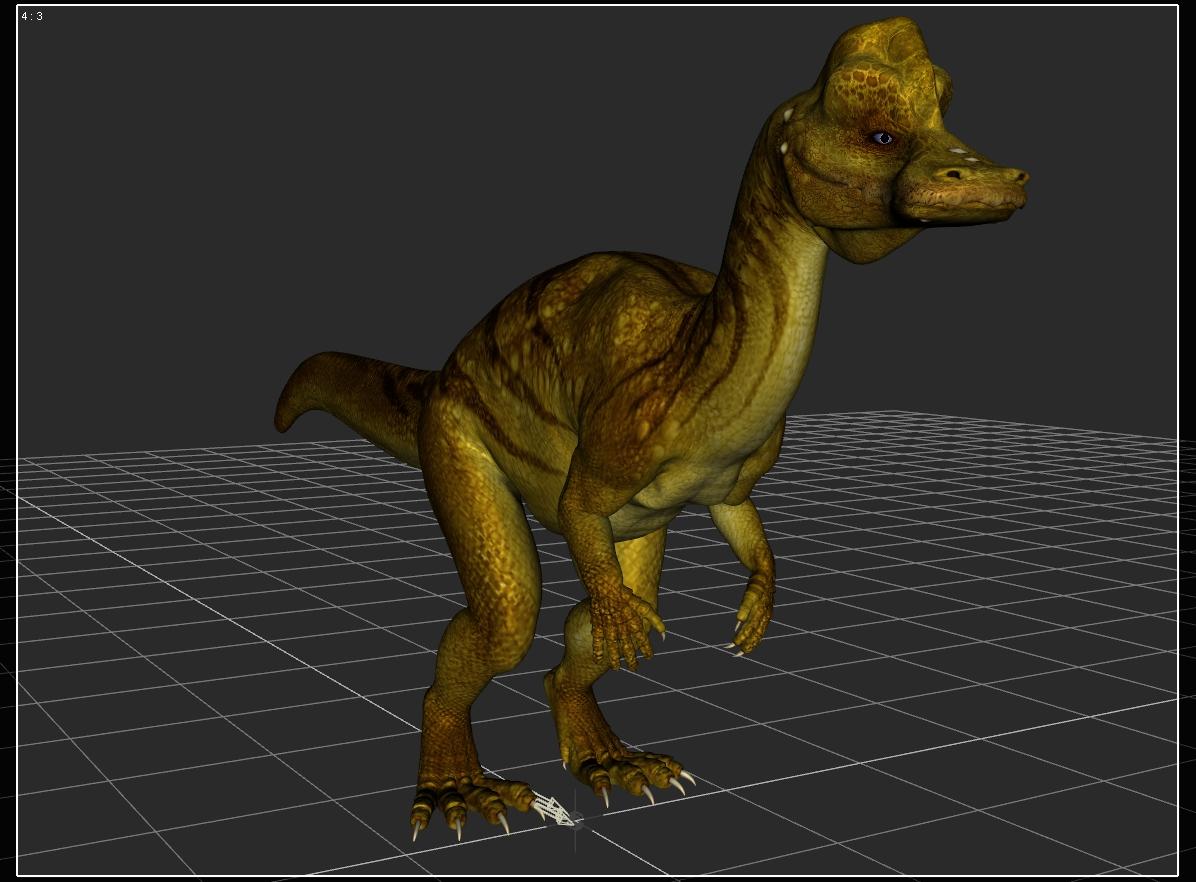Click the origin crosshair marker on the grid

(x=575, y=822)
